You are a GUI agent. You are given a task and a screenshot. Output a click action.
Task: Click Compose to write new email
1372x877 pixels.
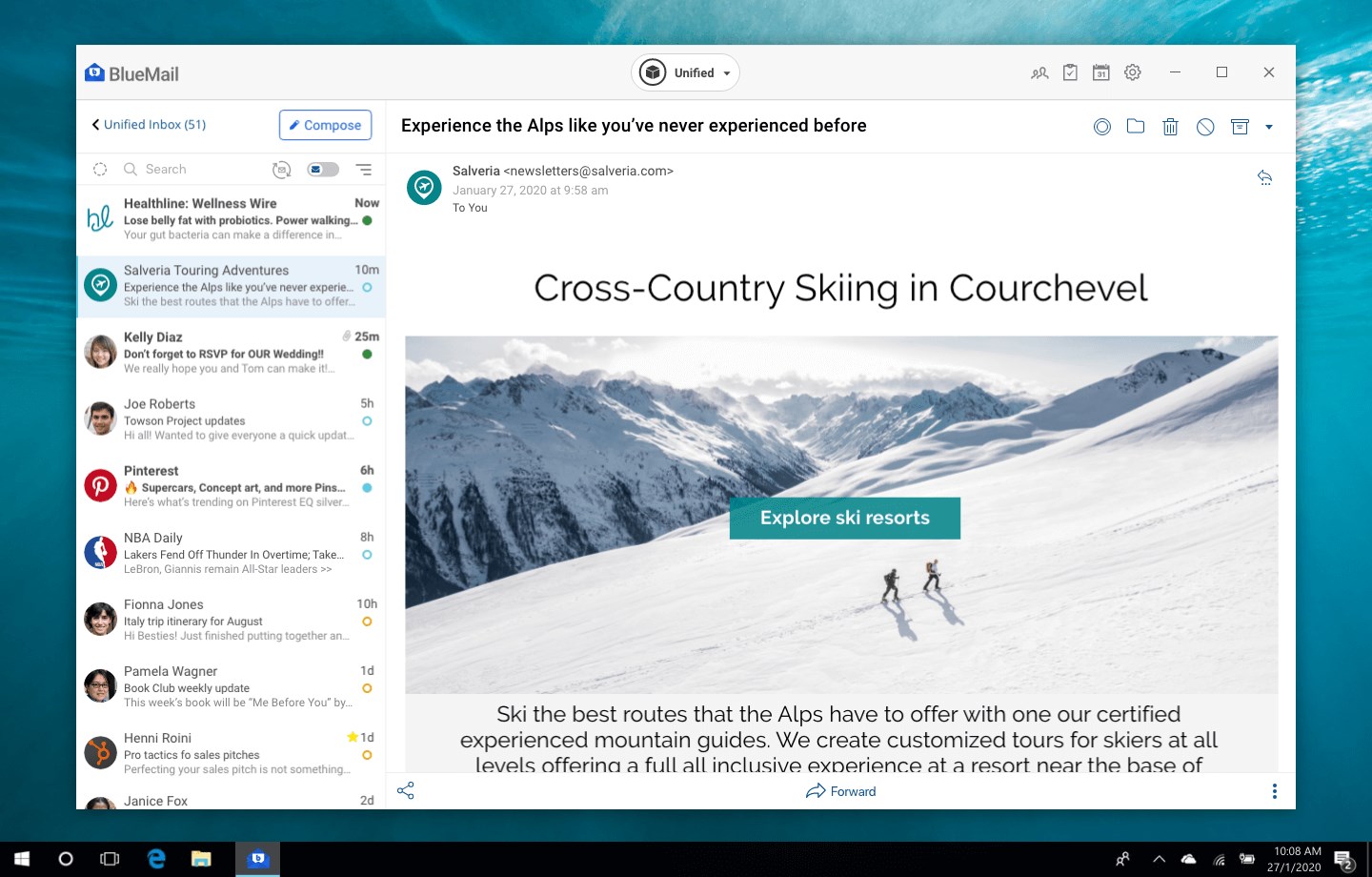coord(325,125)
